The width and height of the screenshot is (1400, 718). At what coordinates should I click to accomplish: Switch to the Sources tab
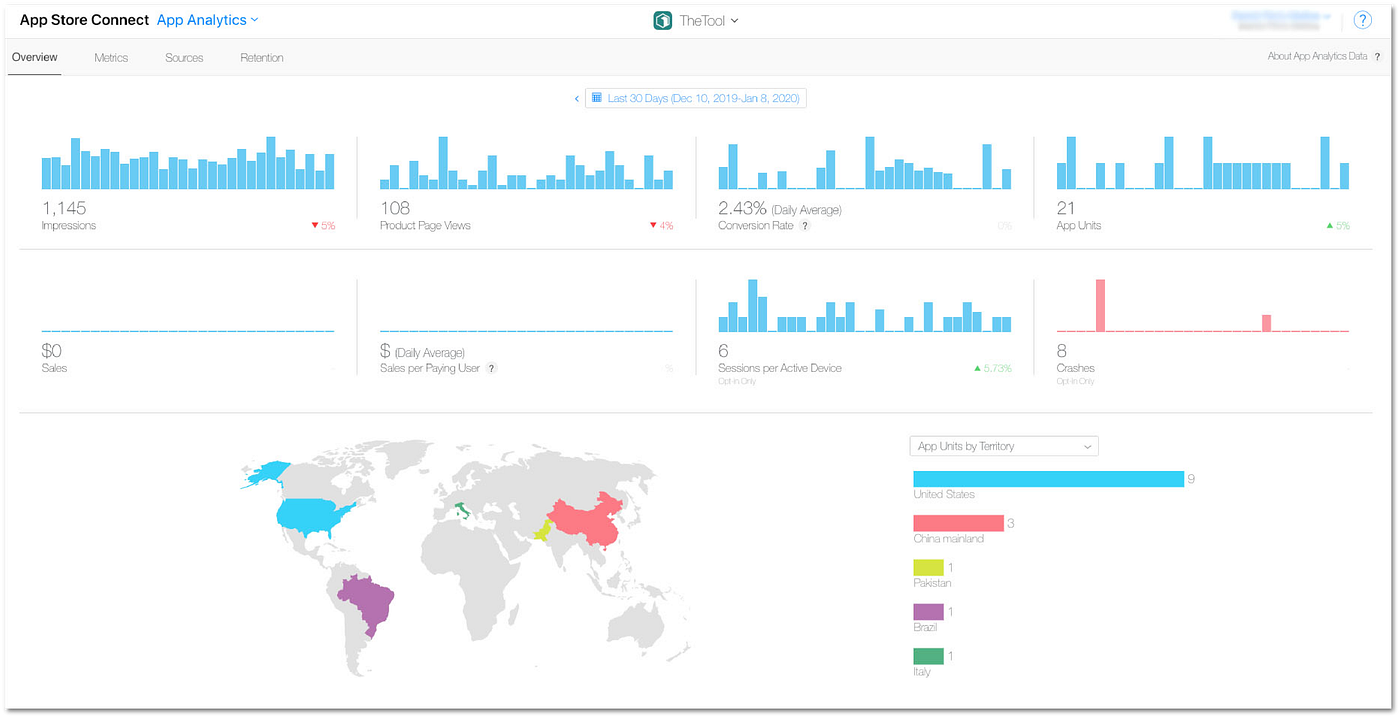184,58
